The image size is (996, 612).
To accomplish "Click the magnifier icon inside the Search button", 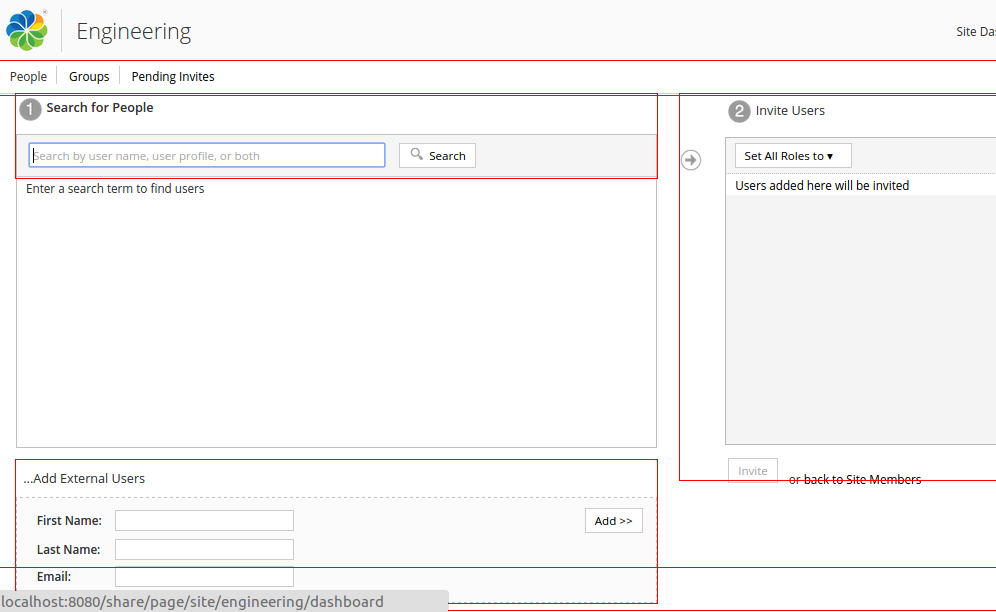I will (416, 155).
